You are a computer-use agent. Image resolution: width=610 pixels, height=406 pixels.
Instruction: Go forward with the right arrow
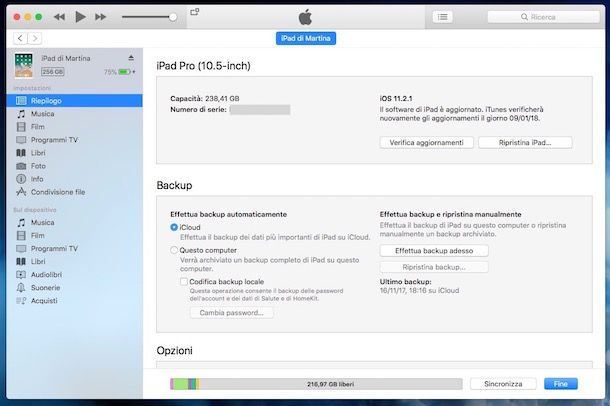[x=35, y=38]
